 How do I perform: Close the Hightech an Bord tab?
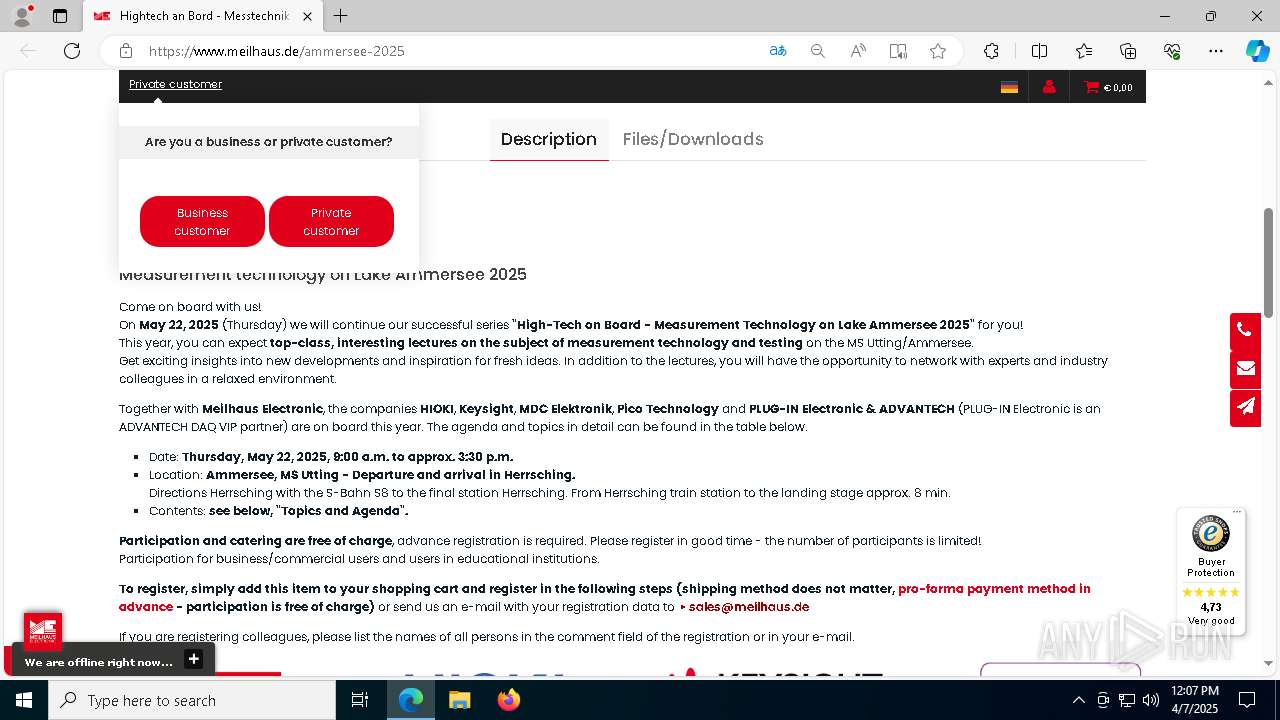click(x=308, y=16)
